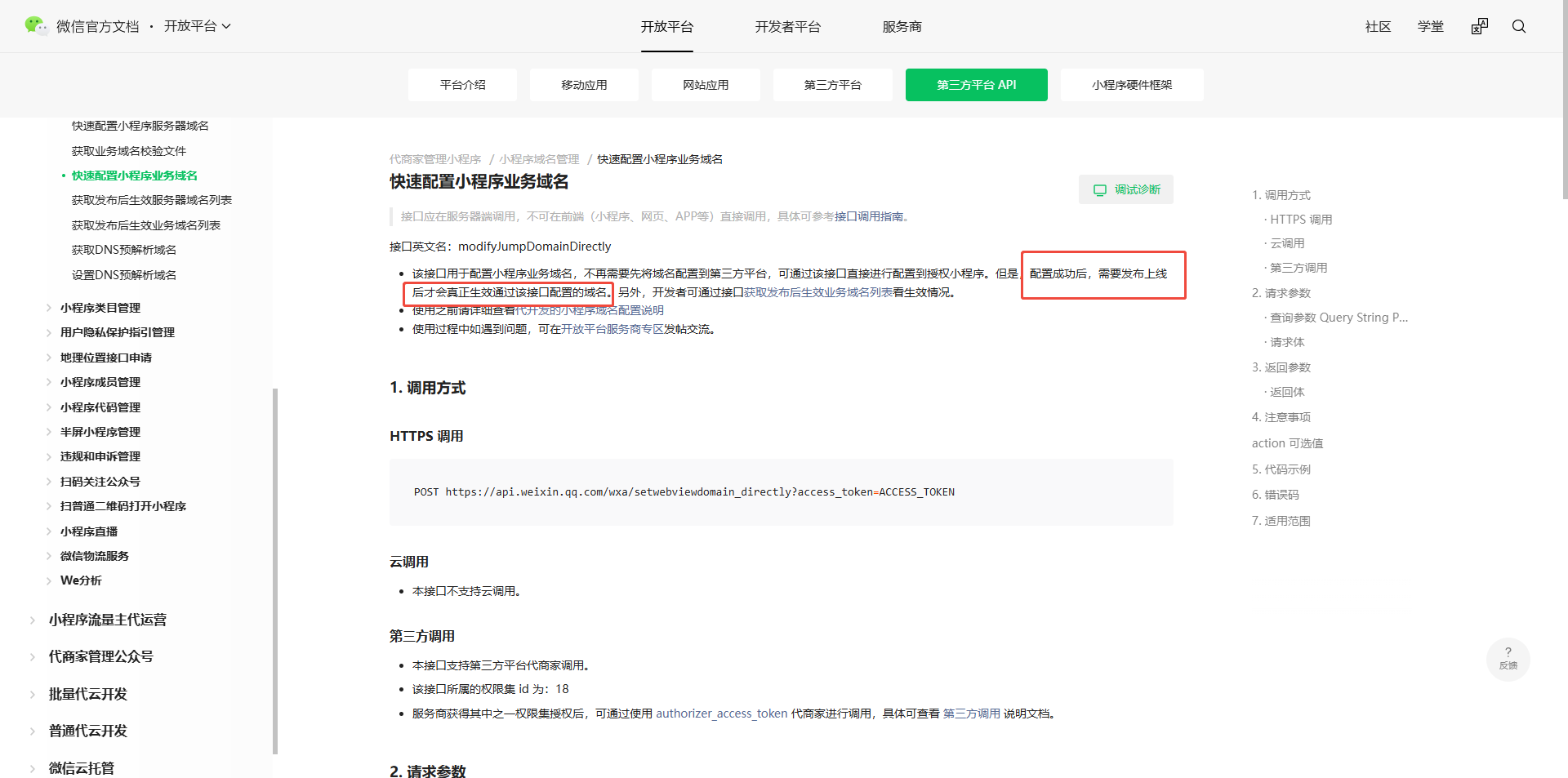Open the 获取发布后生效业务域名列表 inline link
This screenshot has width=1568, height=778.
coord(818,292)
